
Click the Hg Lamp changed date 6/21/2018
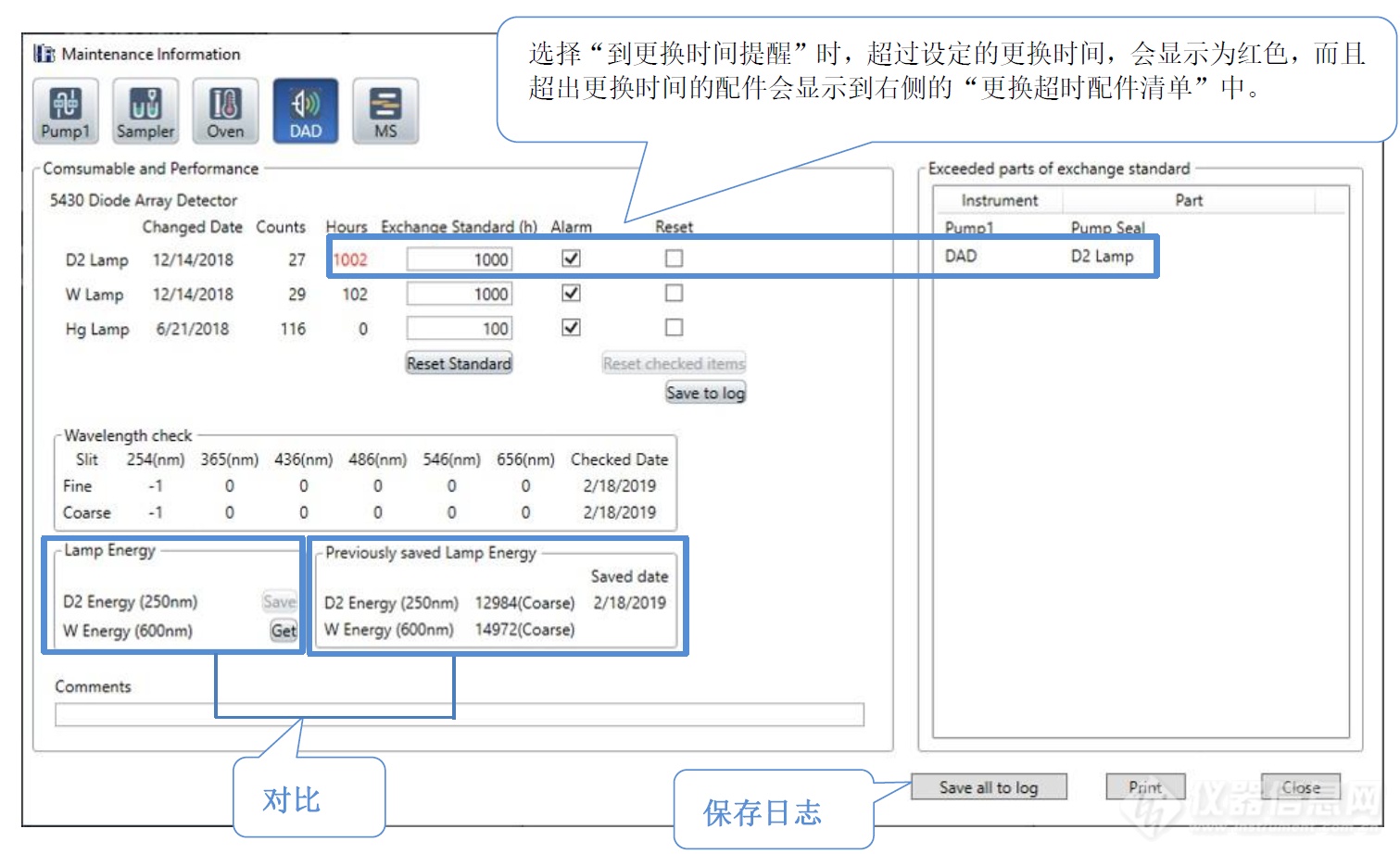(x=193, y=329)
